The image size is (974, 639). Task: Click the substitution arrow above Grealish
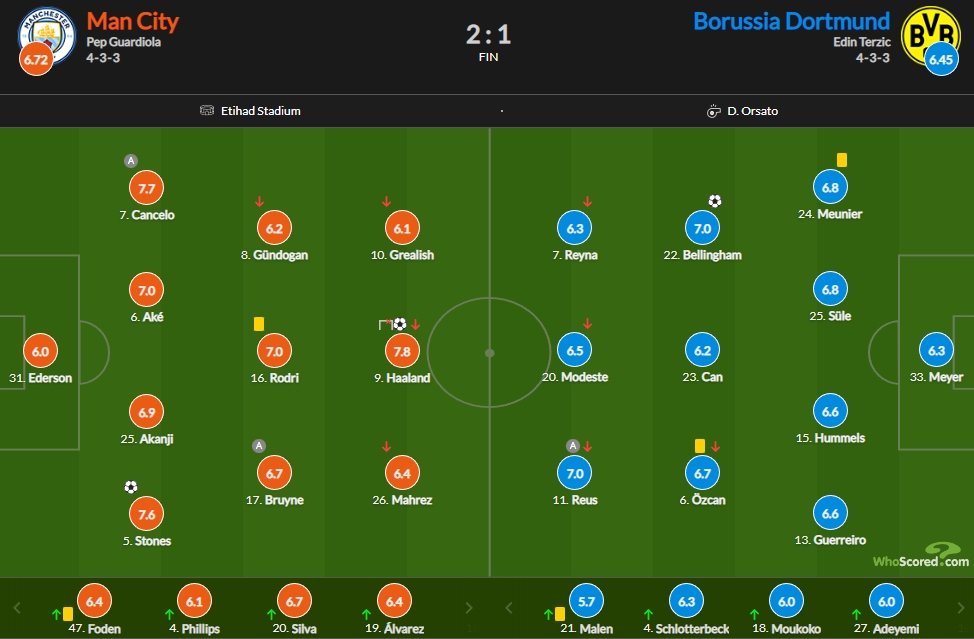(x=386, y=202)
